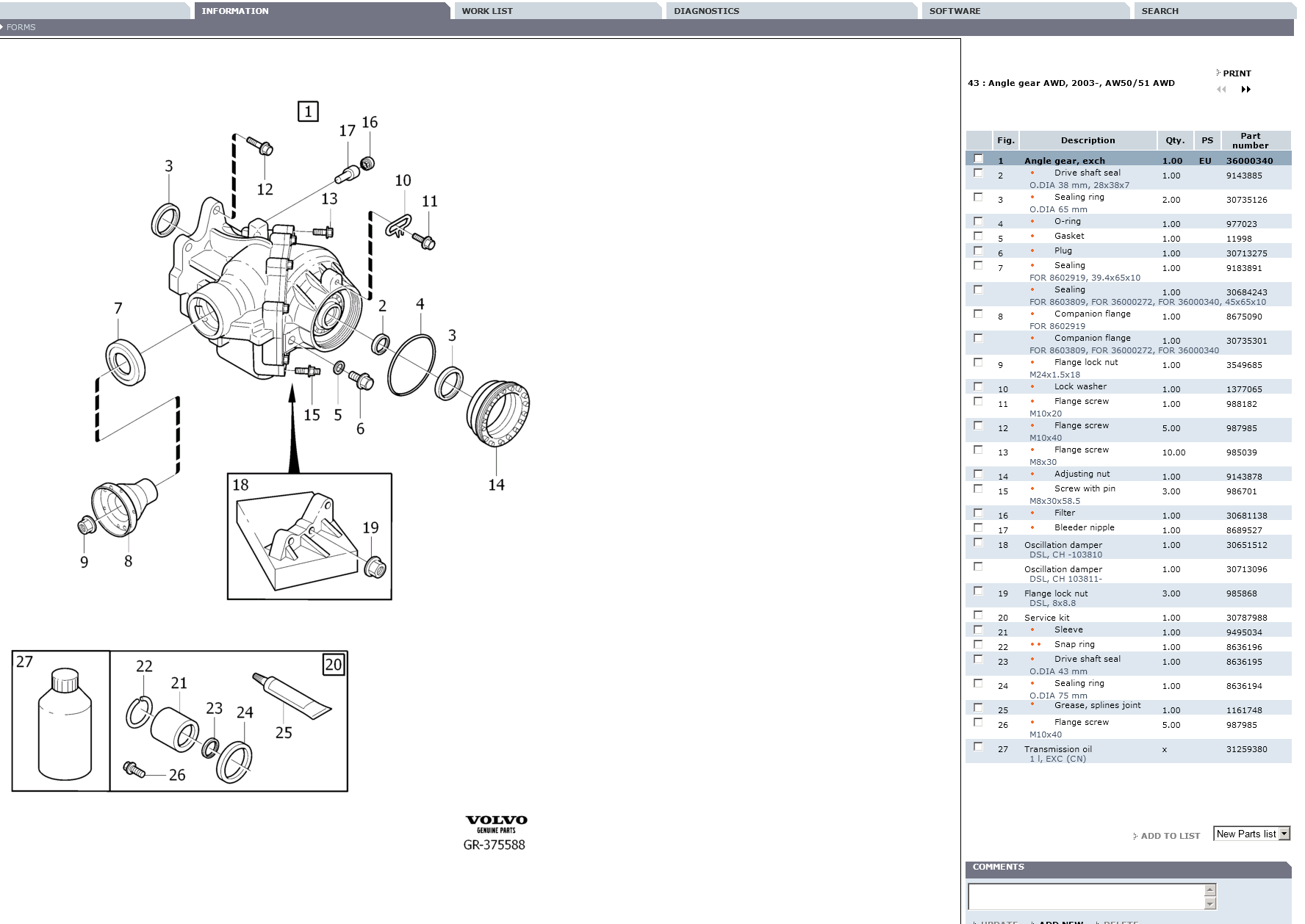Click inside the comments text field

1086,897
